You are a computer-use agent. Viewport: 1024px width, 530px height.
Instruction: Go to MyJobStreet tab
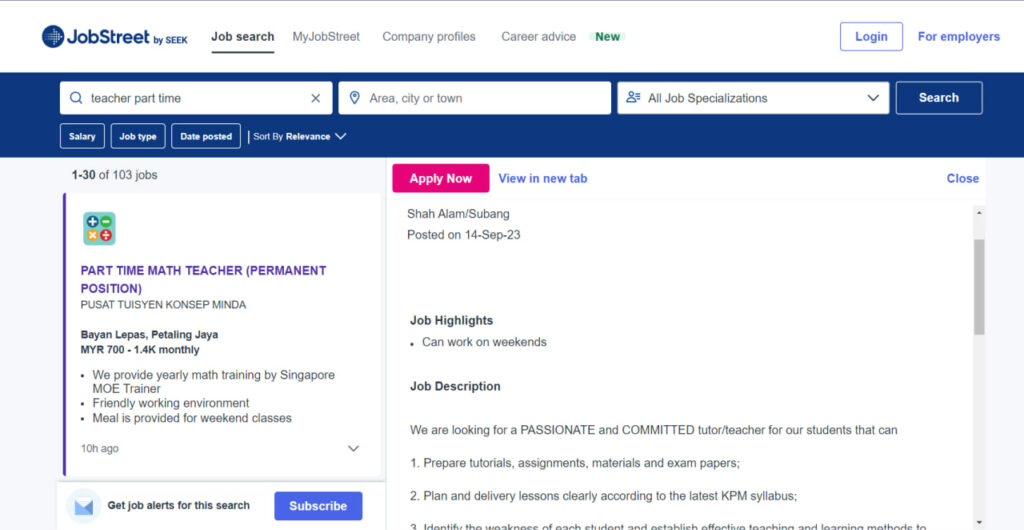tap(326, 37)
